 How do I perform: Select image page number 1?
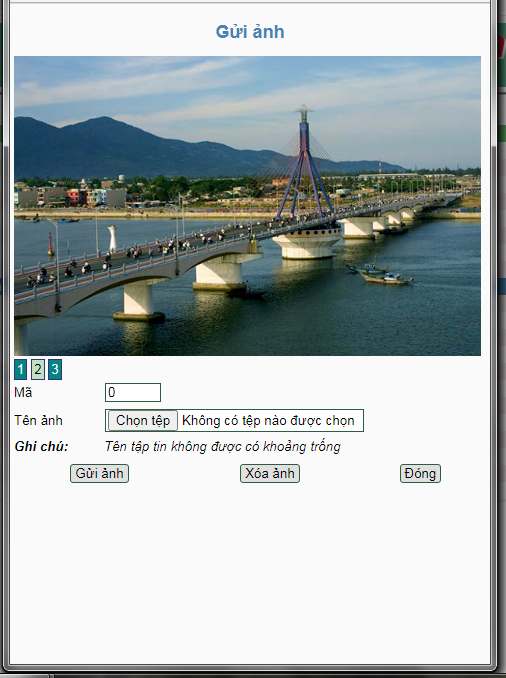click(x=20, y=369)
